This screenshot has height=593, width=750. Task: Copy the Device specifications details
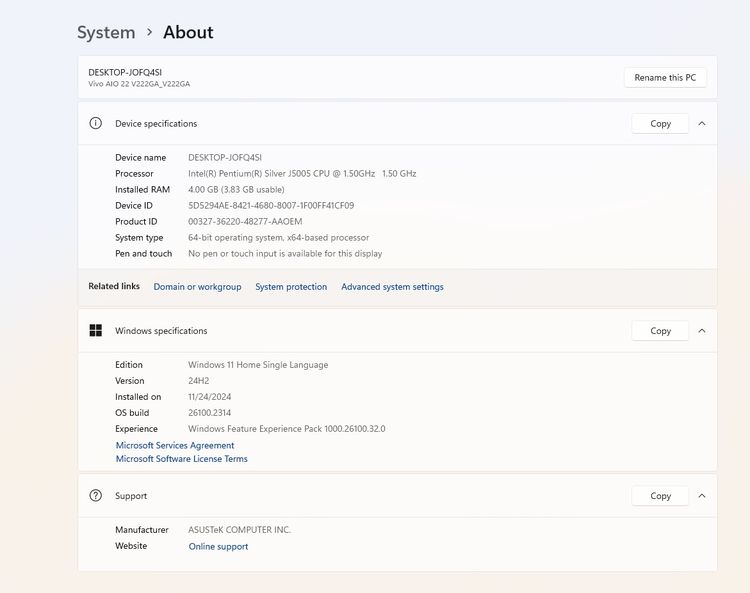pyautogui.click(x=660, y=124)
